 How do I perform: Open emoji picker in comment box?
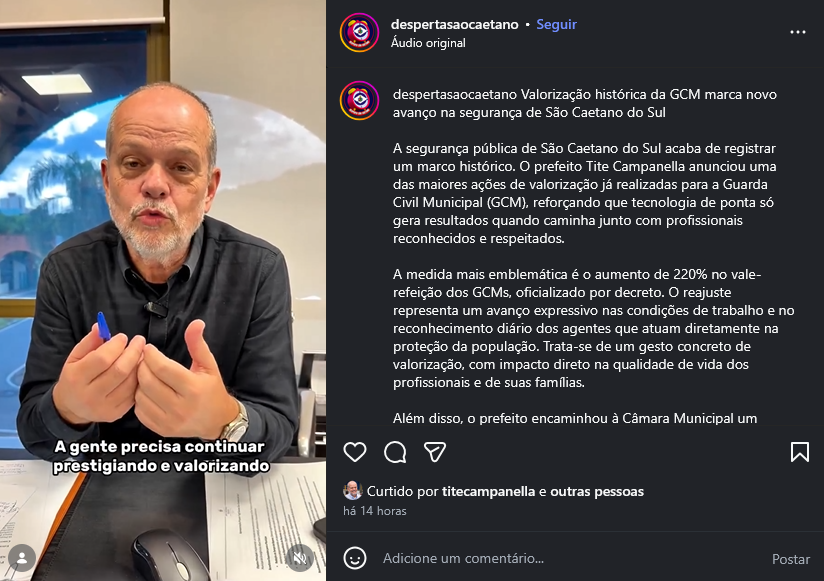point(355,558)
